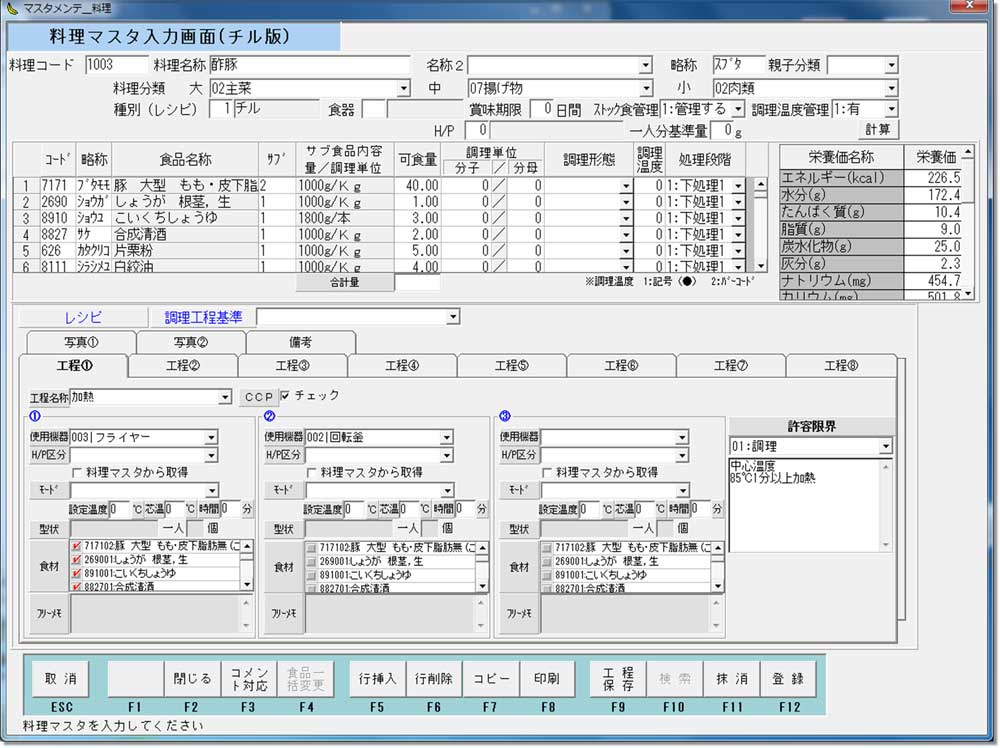Click the 行挿入 button
This screenshot has width=1000, height=748.
pyautogui.click(x=377, y=678)
